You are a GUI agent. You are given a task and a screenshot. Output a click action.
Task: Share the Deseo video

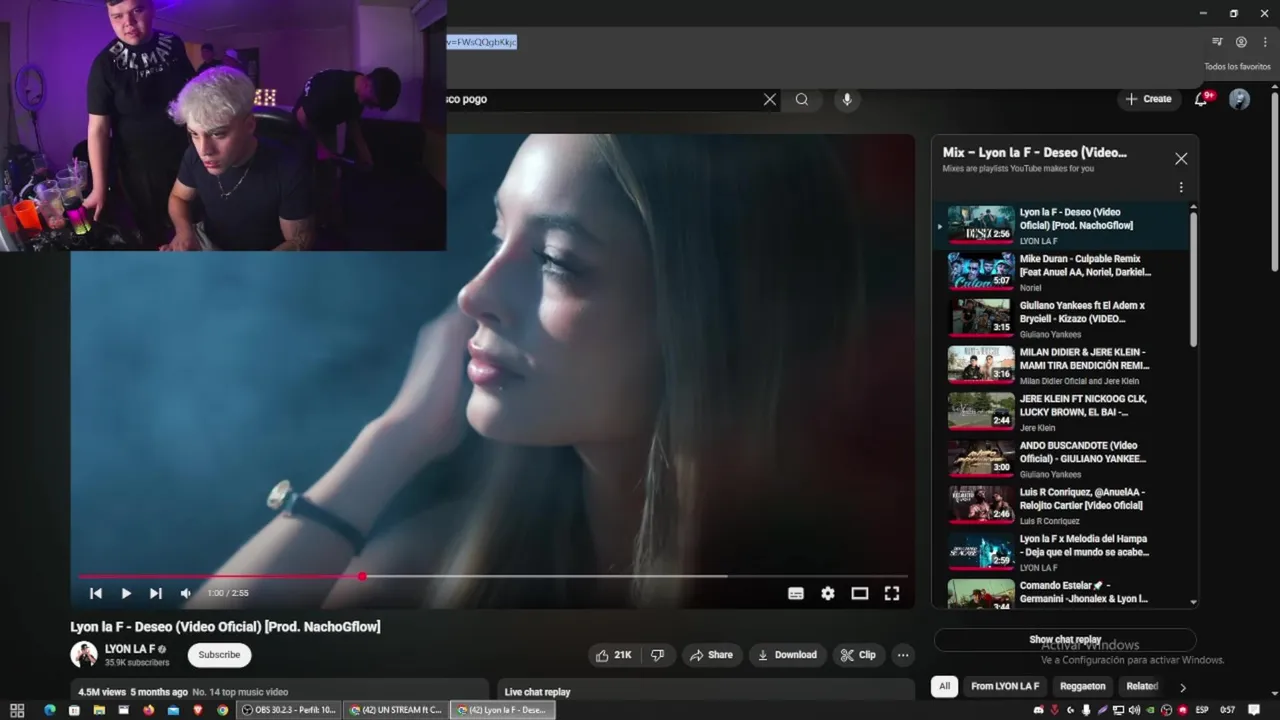pyautogui.click(x=712, y=655)
